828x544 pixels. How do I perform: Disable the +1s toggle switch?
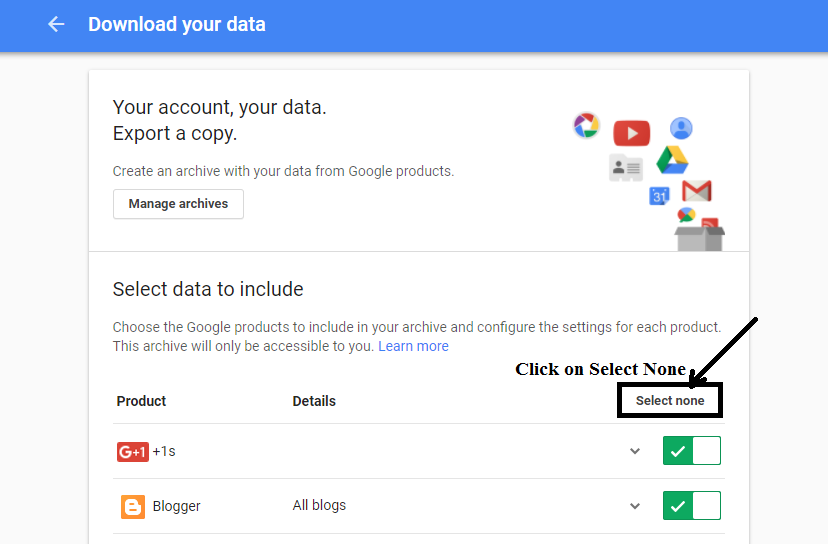(x=691, y=451)
